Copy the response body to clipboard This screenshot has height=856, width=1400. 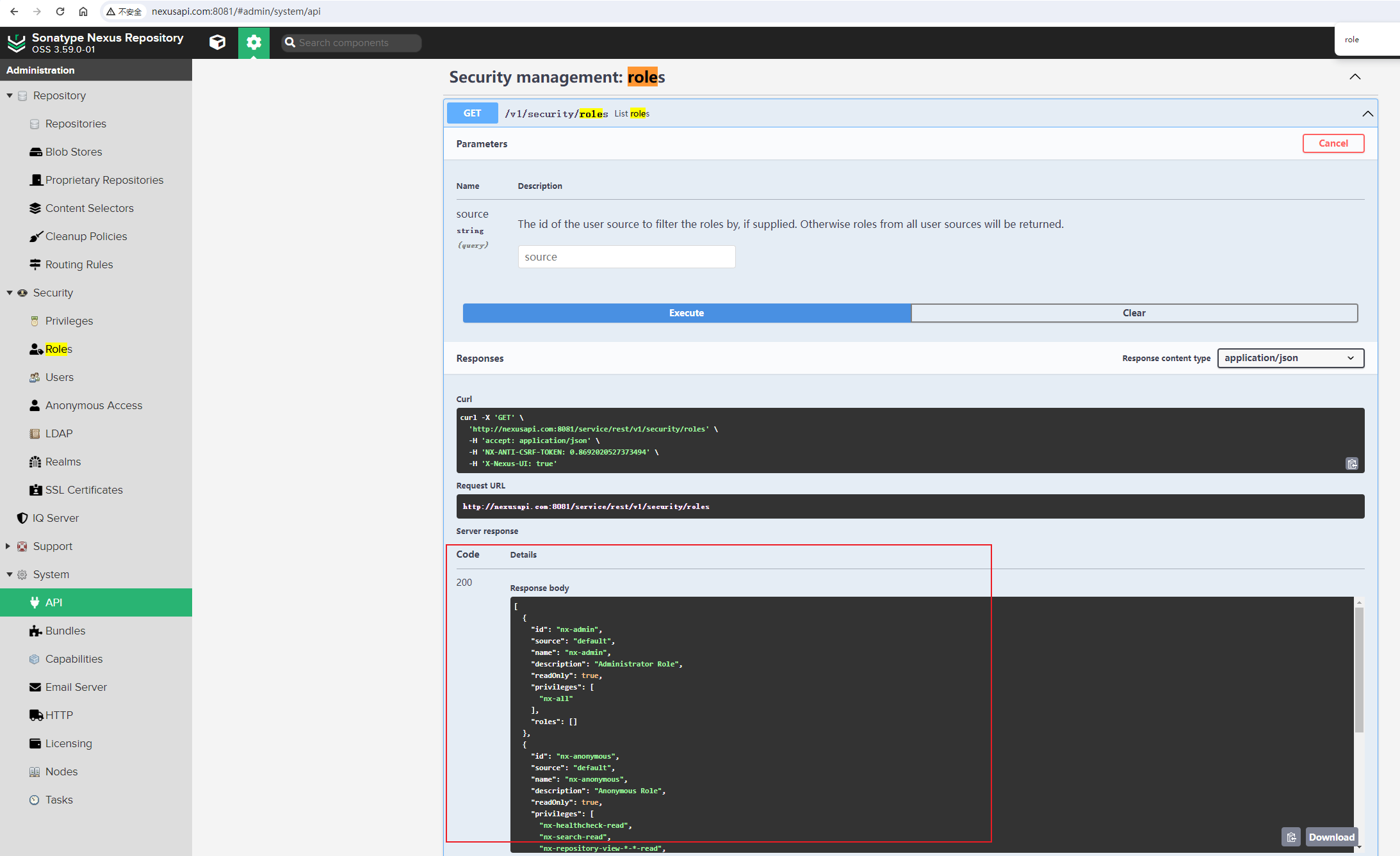1291,837
